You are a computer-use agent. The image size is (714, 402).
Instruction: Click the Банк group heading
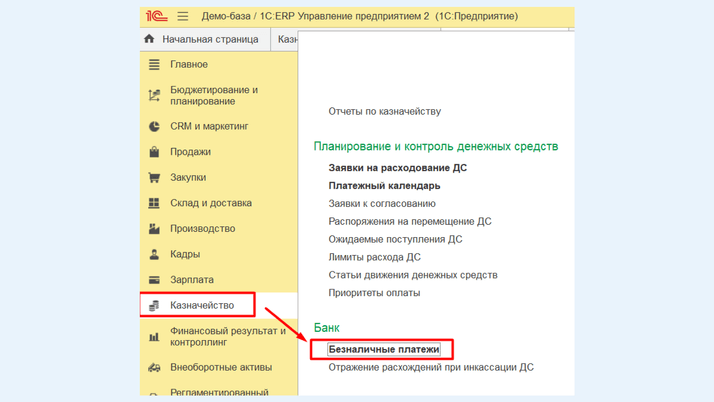[326, 327]
